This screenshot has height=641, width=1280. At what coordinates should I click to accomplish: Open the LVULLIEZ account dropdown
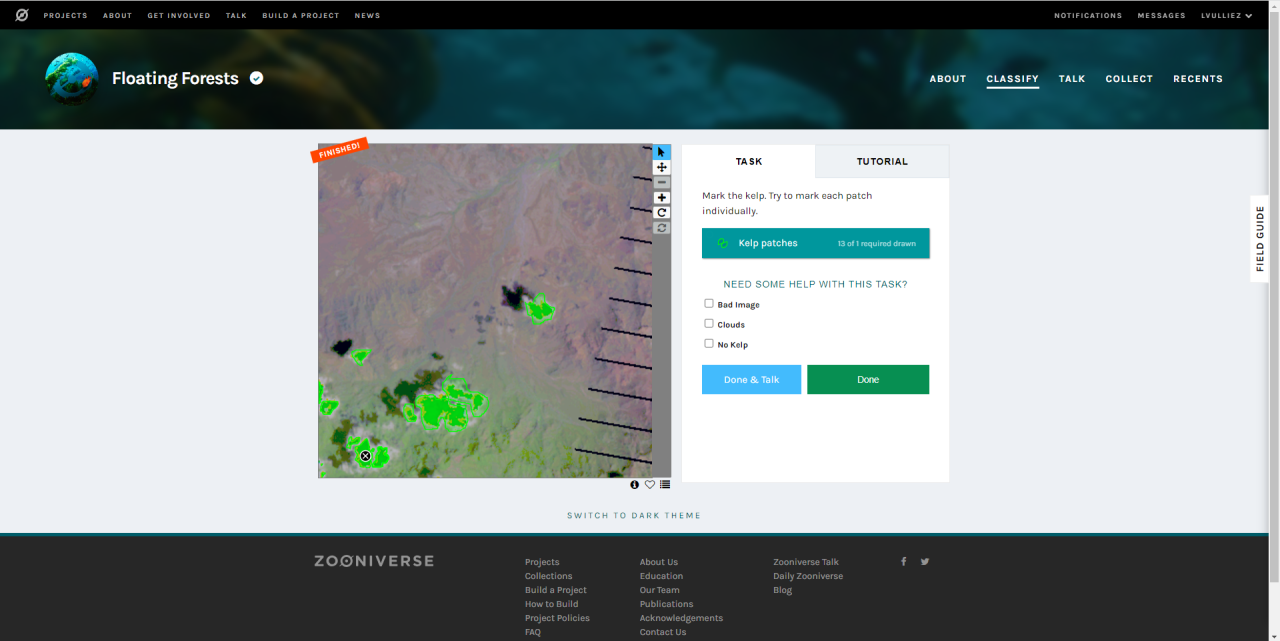(x=1227, y=16)
